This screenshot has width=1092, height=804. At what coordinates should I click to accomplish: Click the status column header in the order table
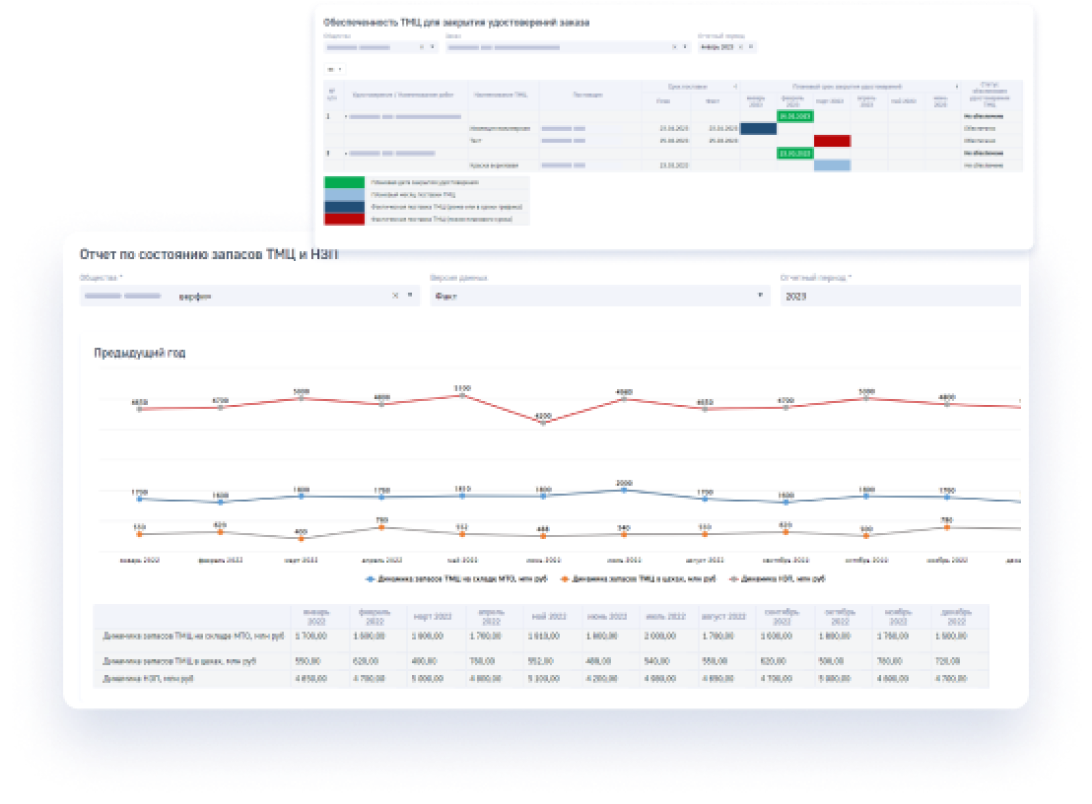point(989,95)
